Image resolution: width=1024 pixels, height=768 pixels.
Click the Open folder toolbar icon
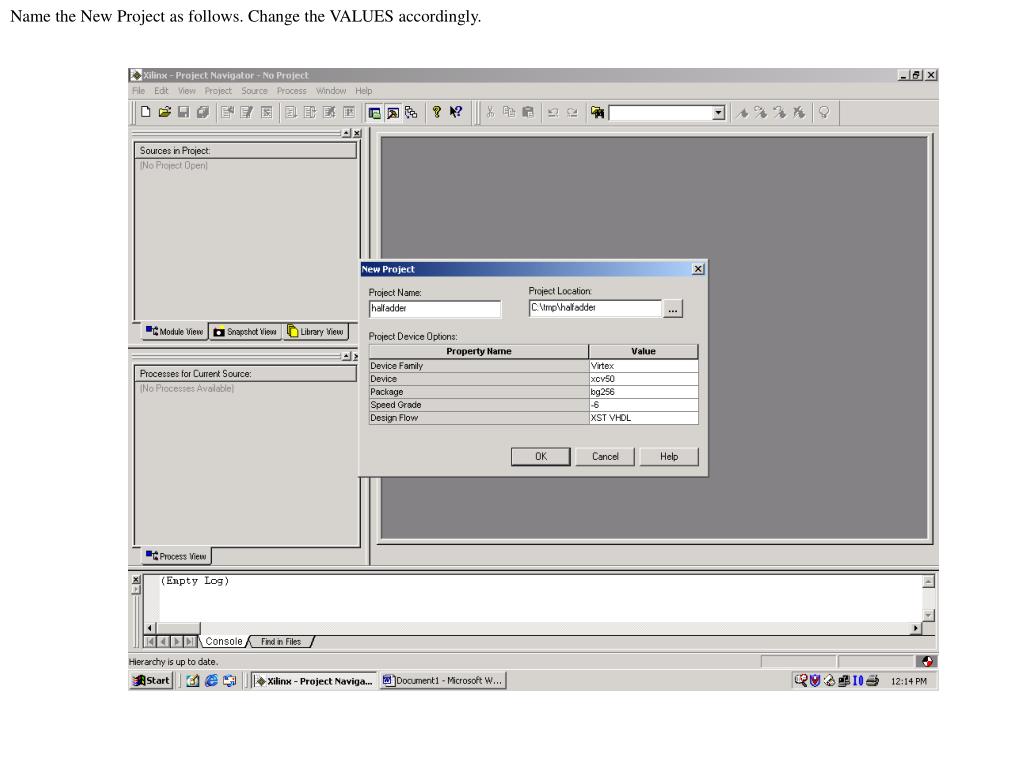(x=165, y=112)
